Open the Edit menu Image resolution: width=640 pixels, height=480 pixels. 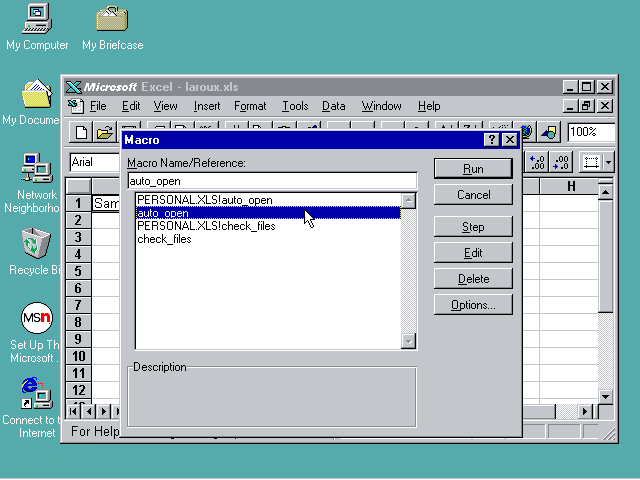point(131,106)
